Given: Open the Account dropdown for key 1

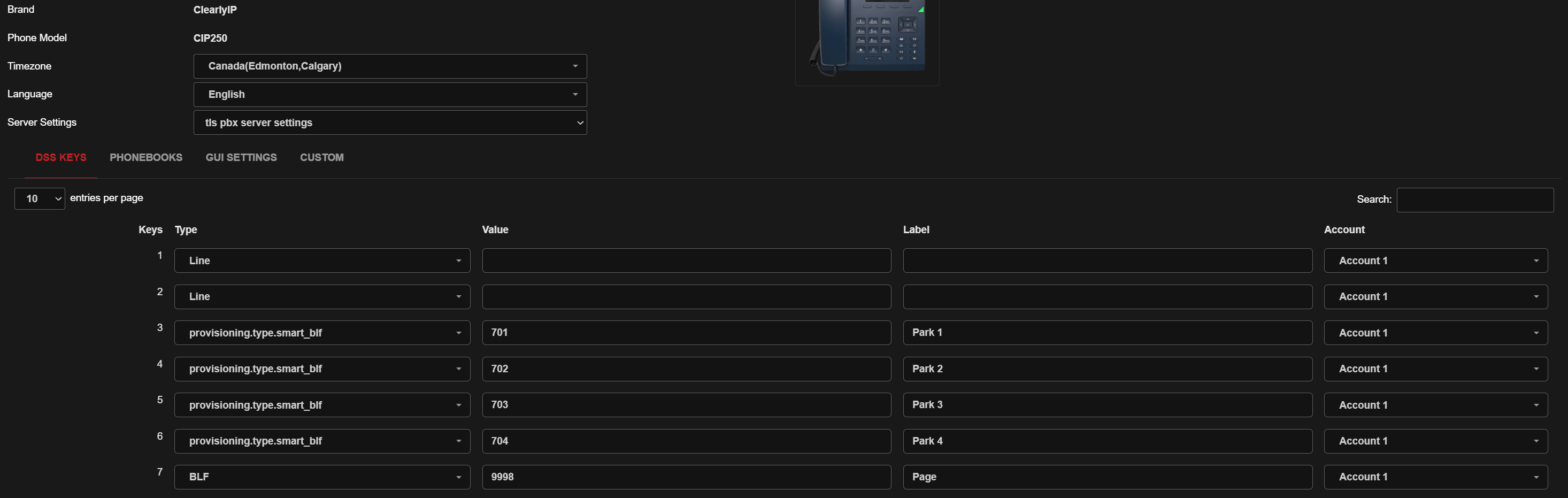Looking at the screenshot, I should point(1435,261).
